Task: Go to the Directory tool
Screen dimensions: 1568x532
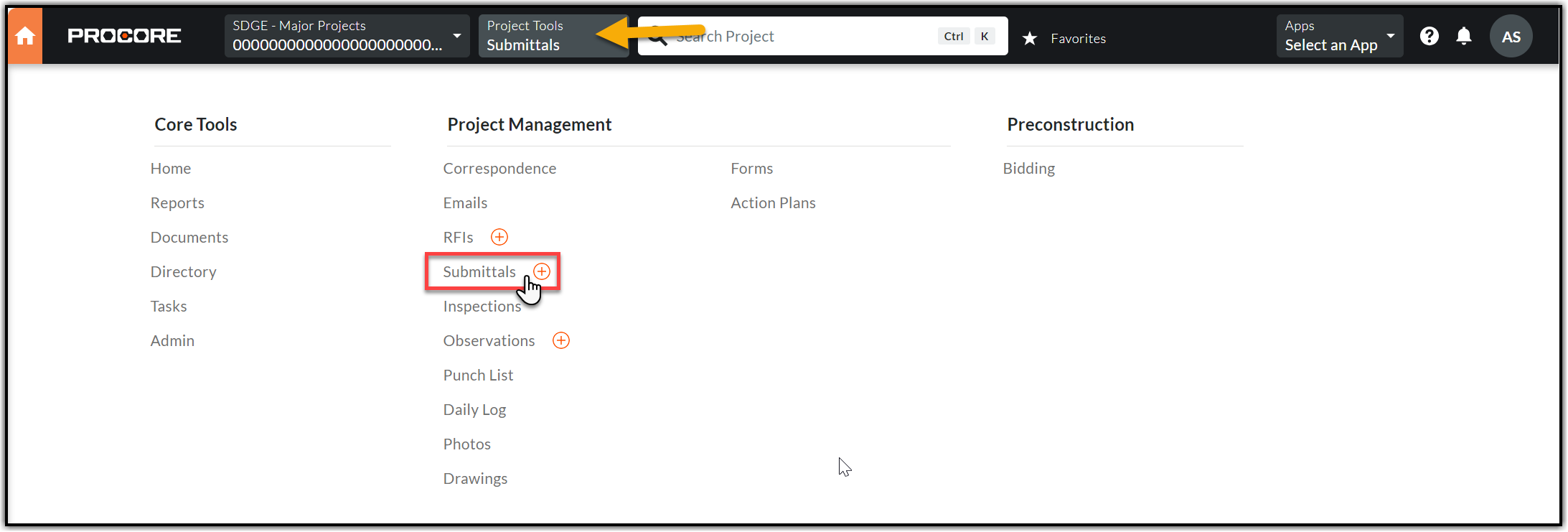Action: 183,272
